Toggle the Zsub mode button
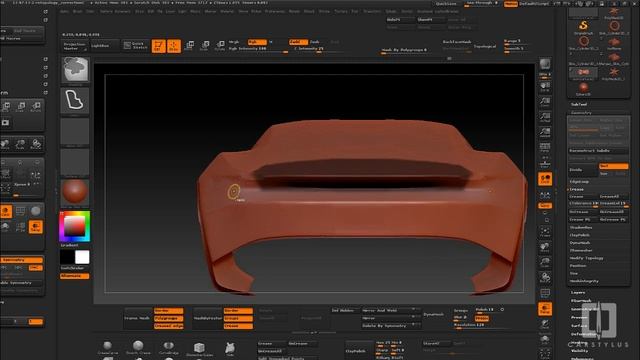Screen dimensions: 640x360 315,42
